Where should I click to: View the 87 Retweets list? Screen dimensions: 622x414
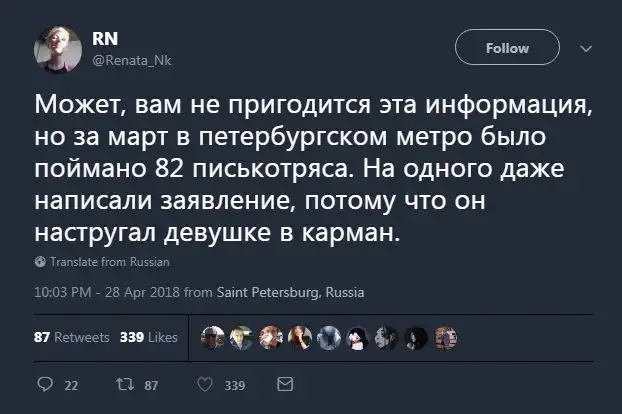(72, 337)
